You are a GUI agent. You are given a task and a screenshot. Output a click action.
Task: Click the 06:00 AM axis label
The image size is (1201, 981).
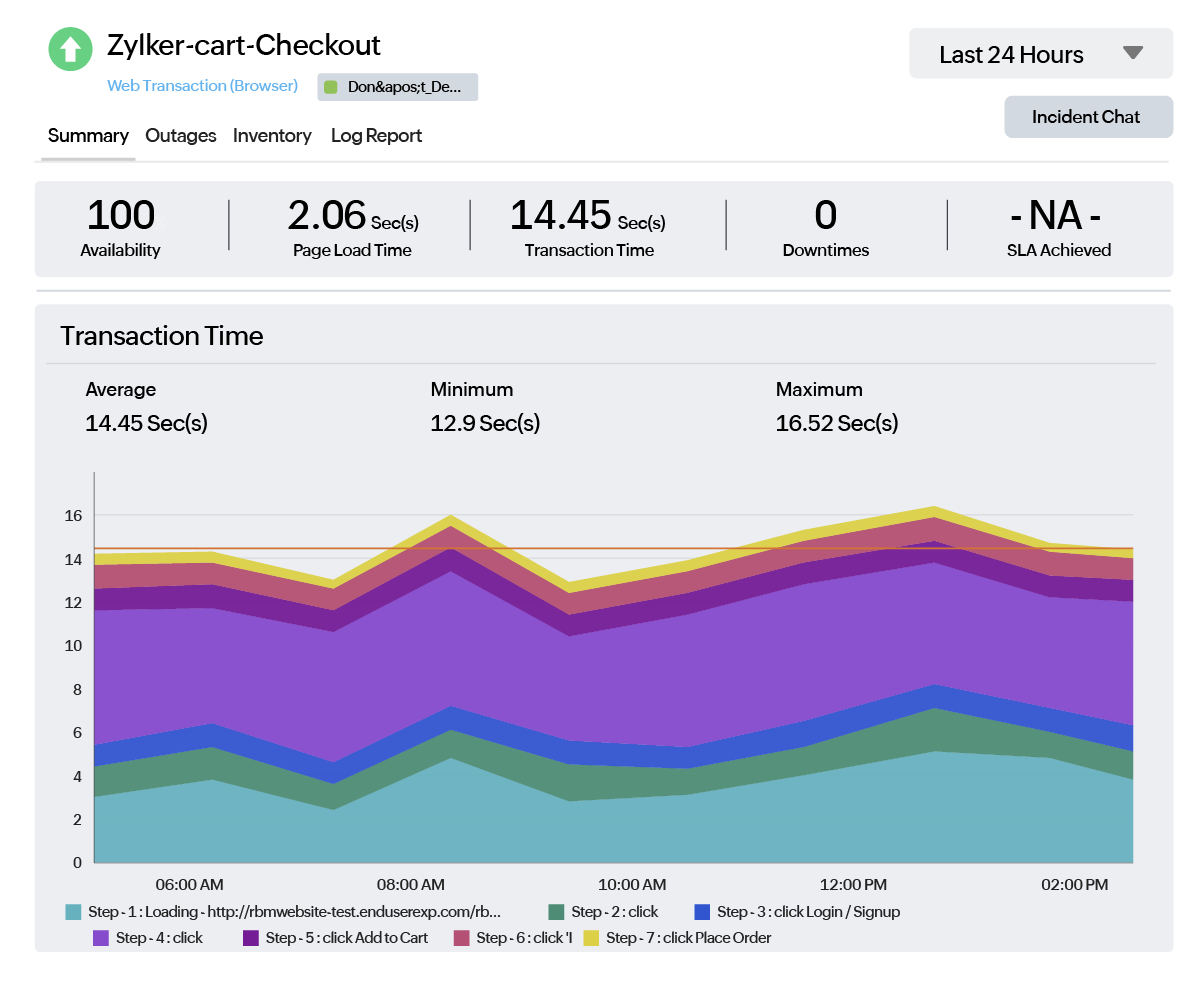189,885
